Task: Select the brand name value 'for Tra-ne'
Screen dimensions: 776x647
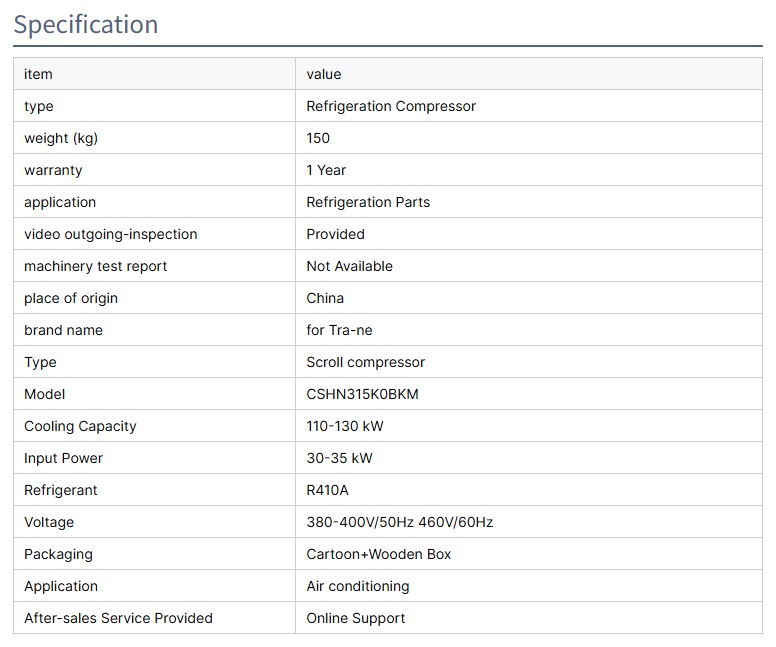Action: [339, 330]
